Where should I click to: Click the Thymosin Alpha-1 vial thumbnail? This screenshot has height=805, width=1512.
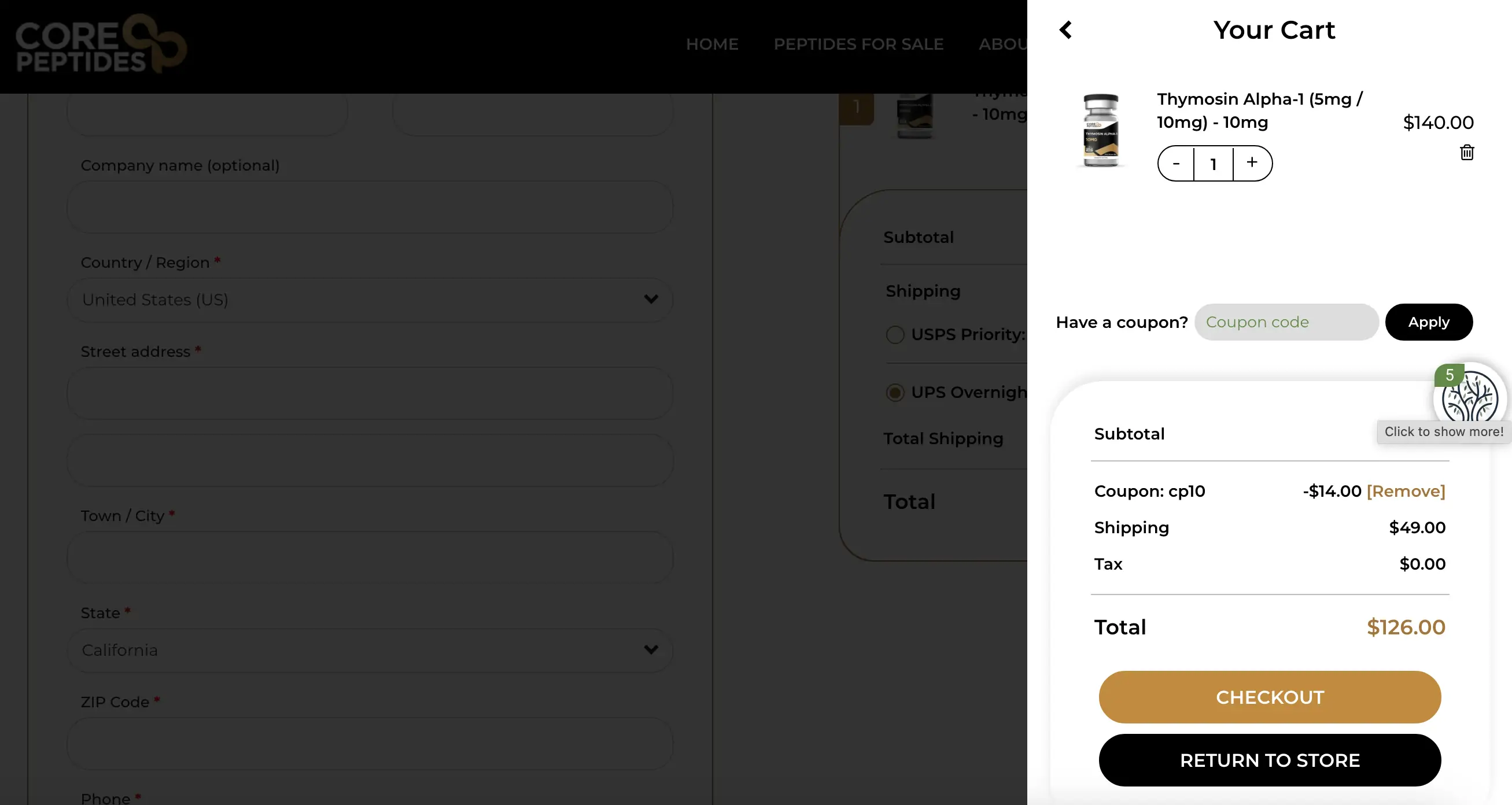click(x=1101, y=130)
